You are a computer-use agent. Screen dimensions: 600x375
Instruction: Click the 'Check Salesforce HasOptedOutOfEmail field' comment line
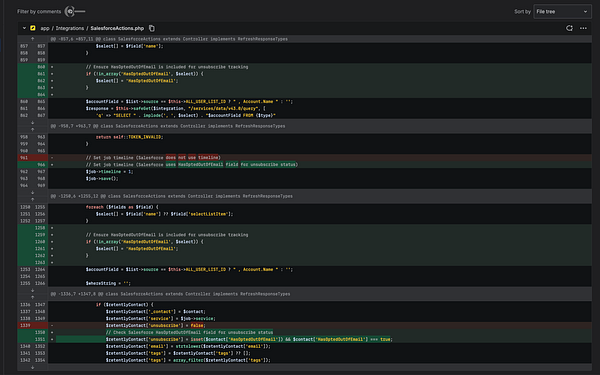tap(189, 333)
